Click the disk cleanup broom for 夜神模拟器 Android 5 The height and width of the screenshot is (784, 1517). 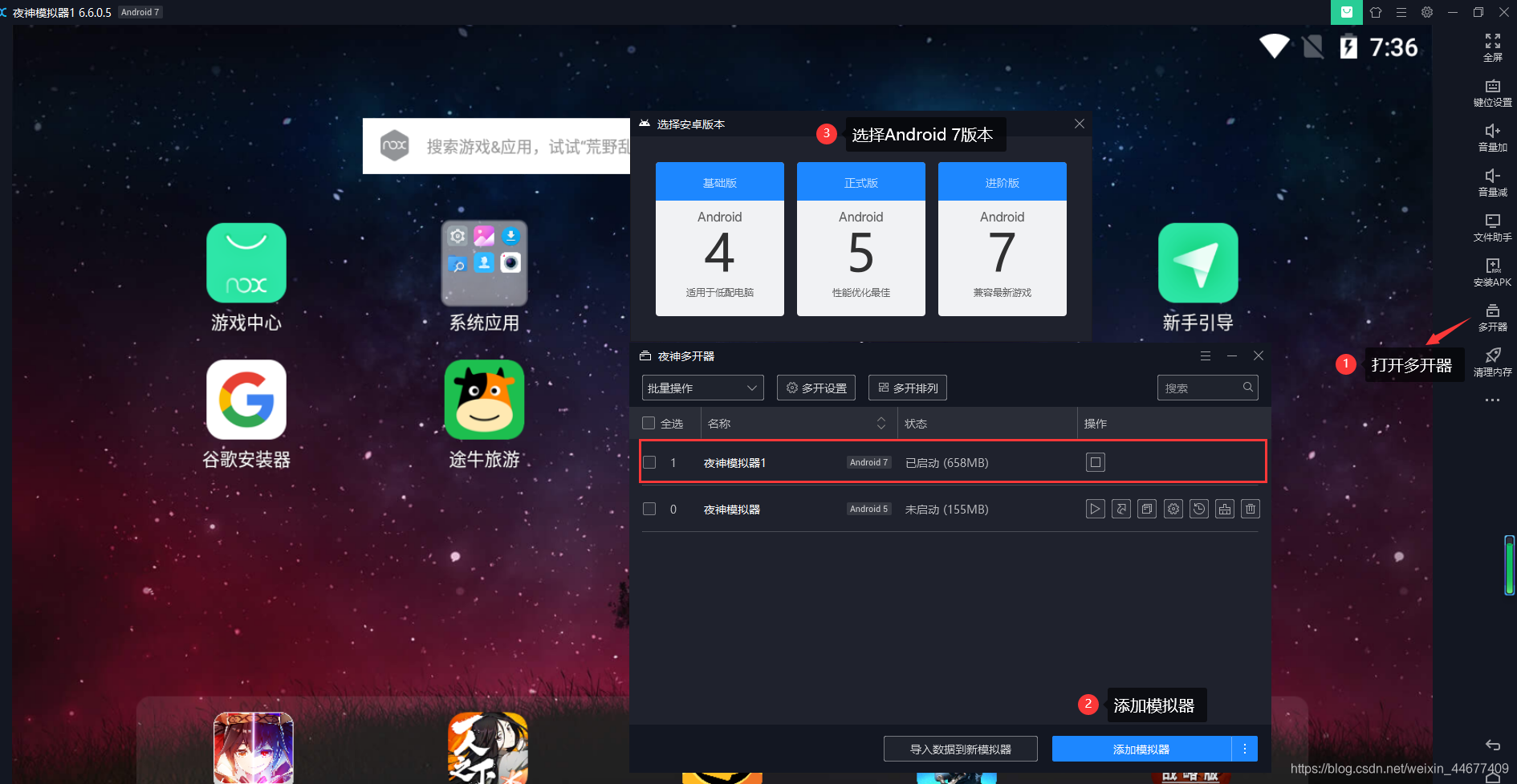[x=1225, y=509]
